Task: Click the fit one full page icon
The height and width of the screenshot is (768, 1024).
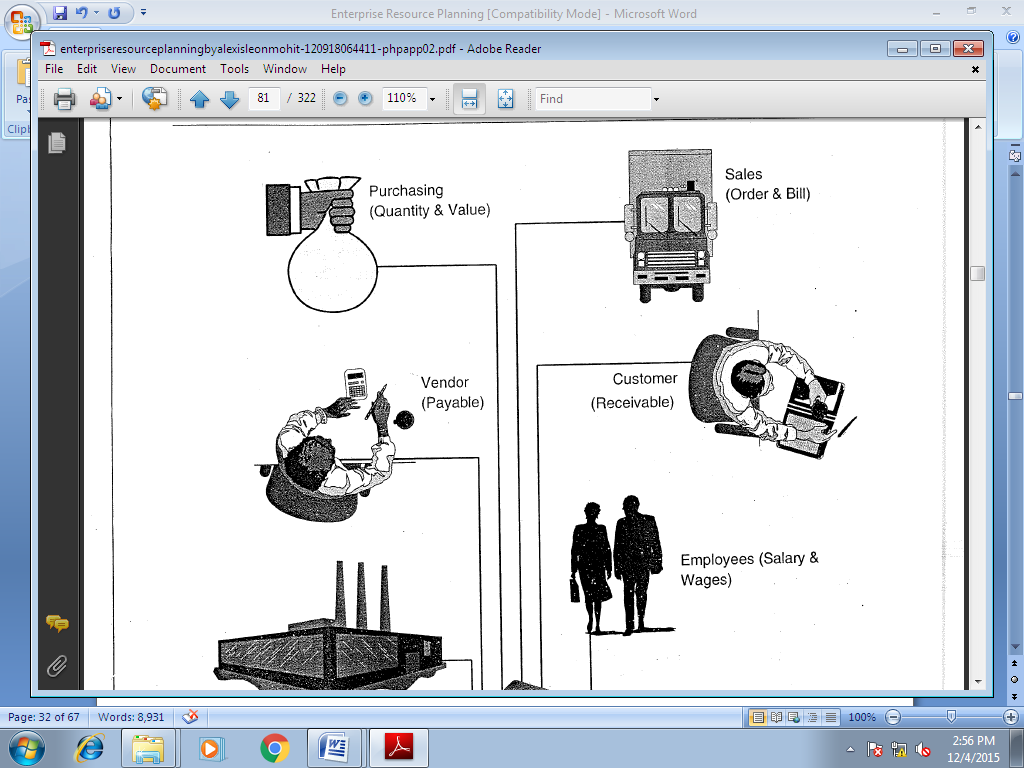Action: point(505,99)
